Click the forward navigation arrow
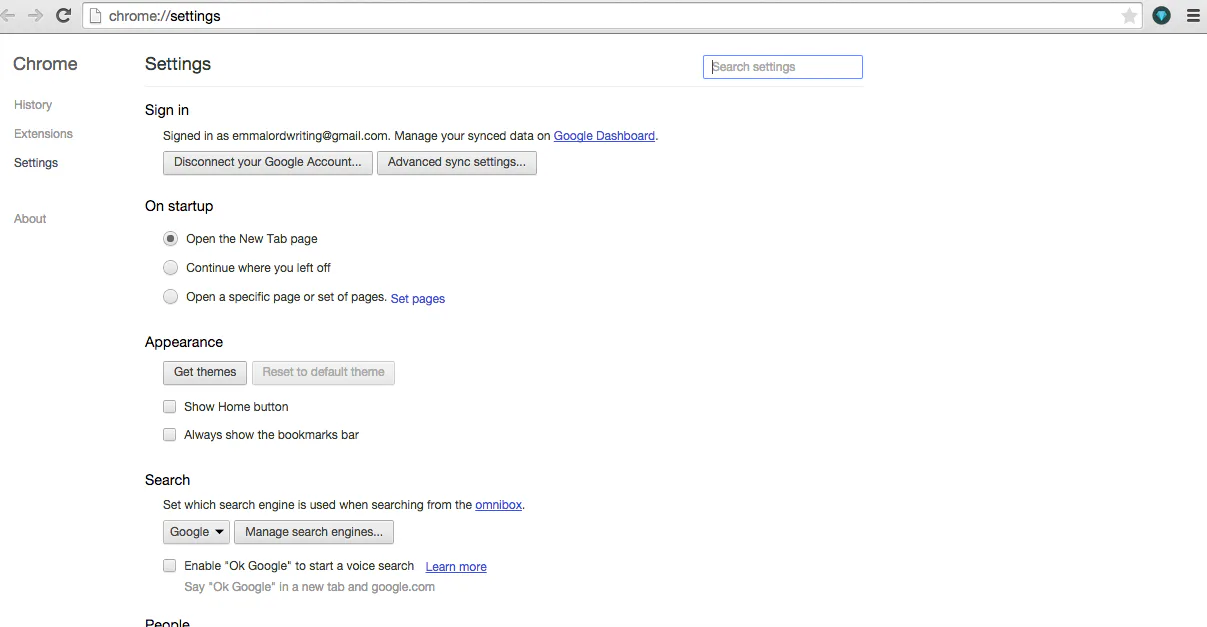 point(37,15)
